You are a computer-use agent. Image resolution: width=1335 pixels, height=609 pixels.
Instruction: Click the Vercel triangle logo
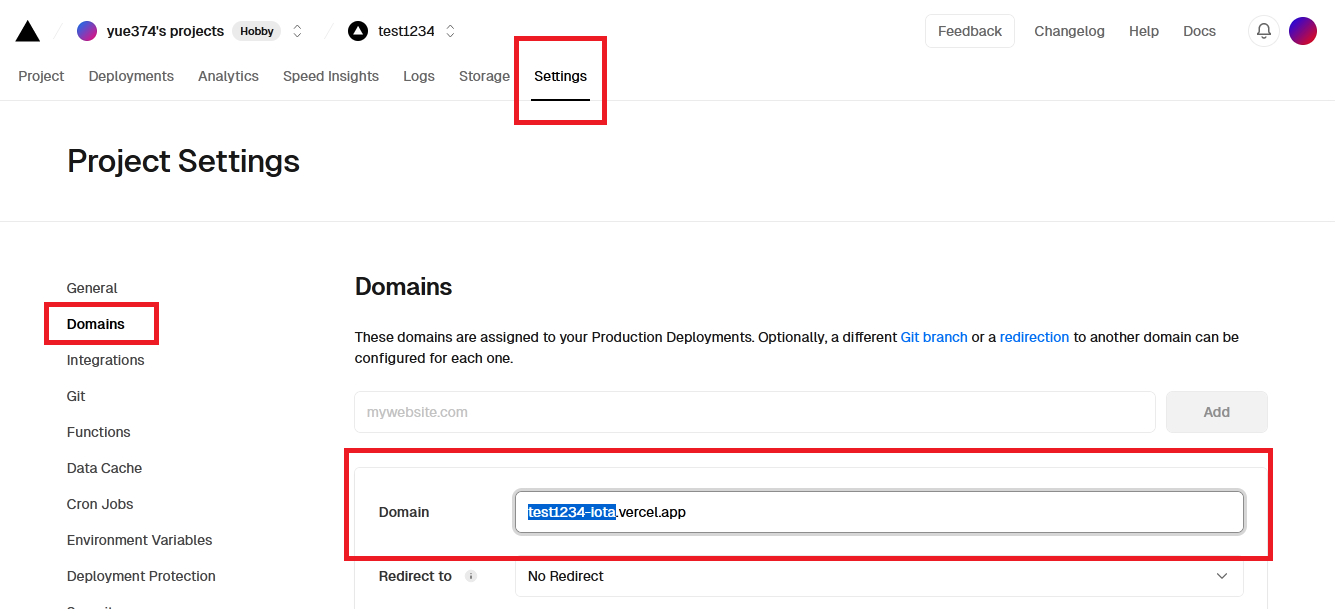click(28, 31)
